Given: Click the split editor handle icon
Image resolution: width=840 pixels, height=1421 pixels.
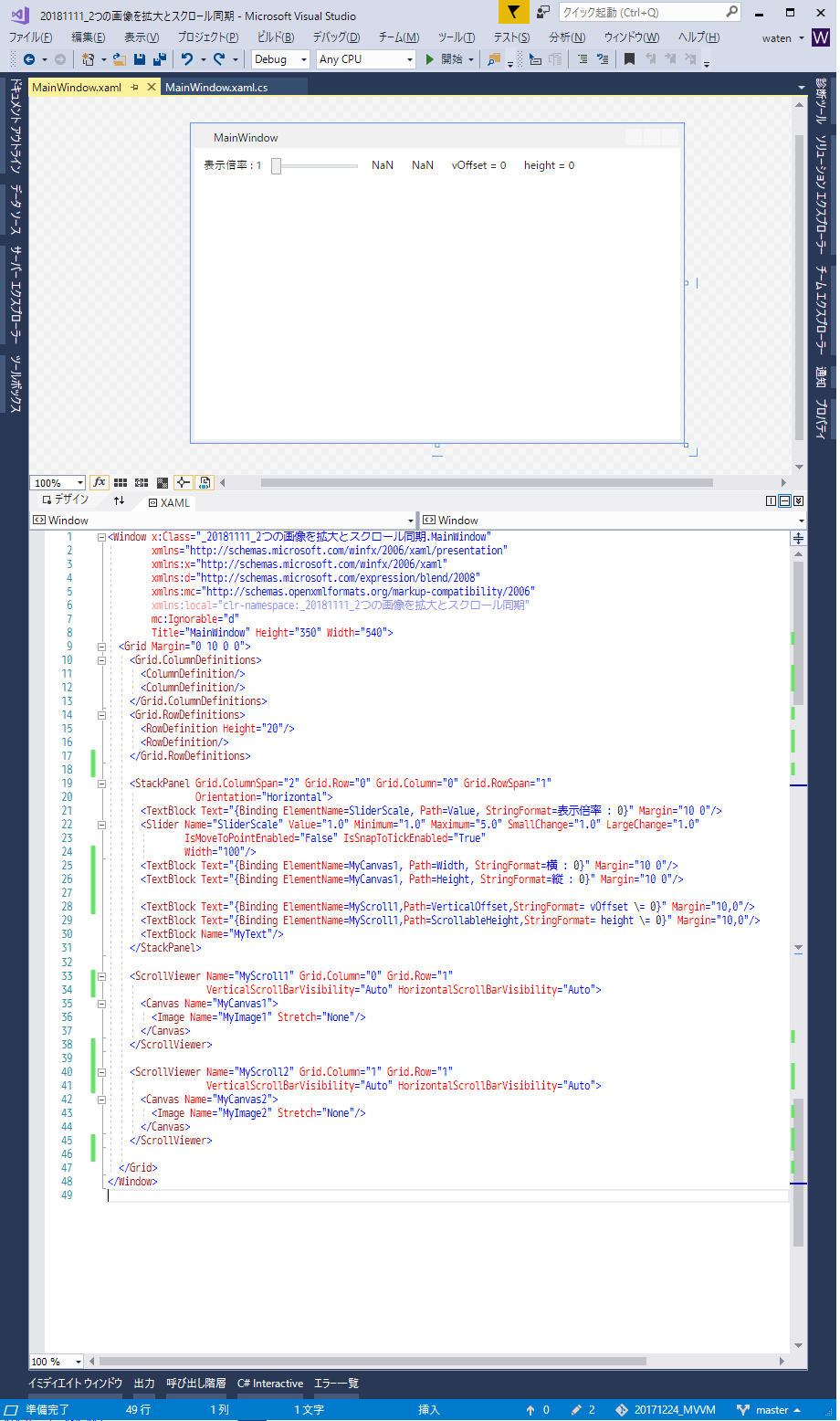Looking at the screenshot, I should point(798,538).
